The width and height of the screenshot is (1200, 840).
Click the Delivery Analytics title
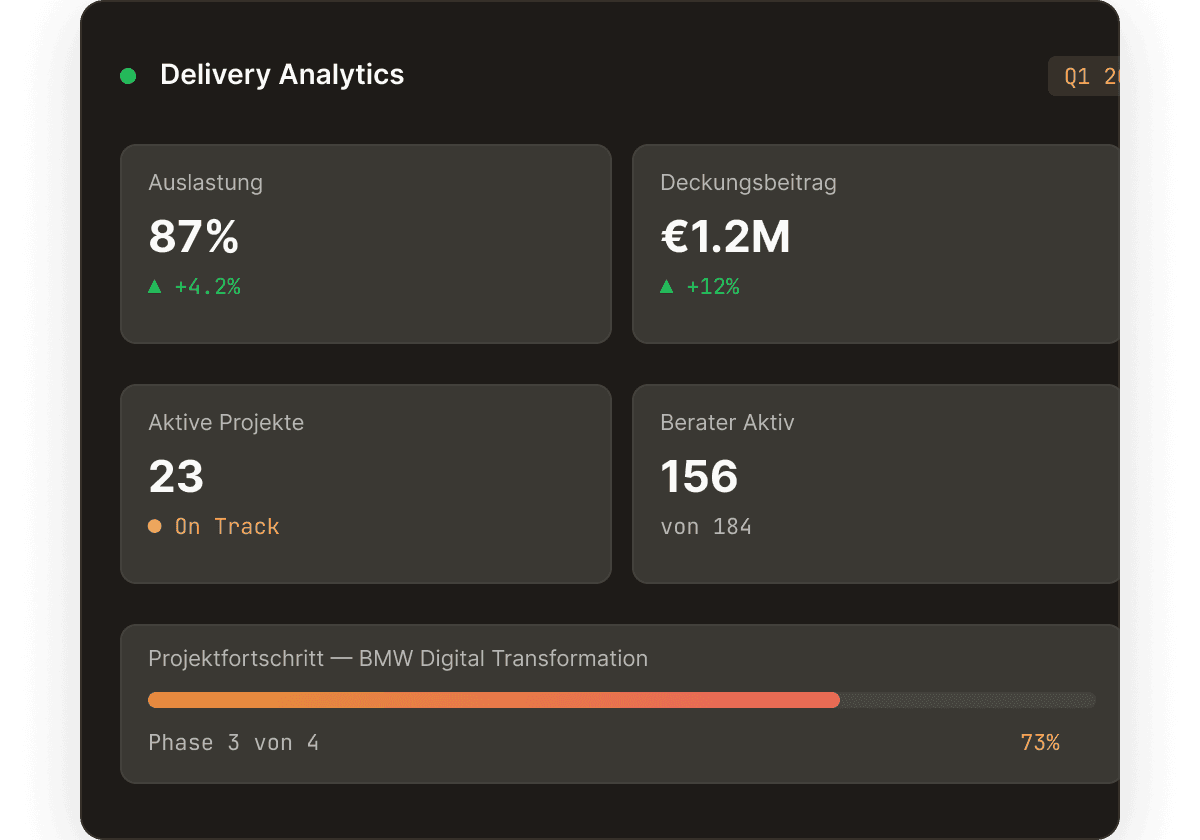[282, 75]
